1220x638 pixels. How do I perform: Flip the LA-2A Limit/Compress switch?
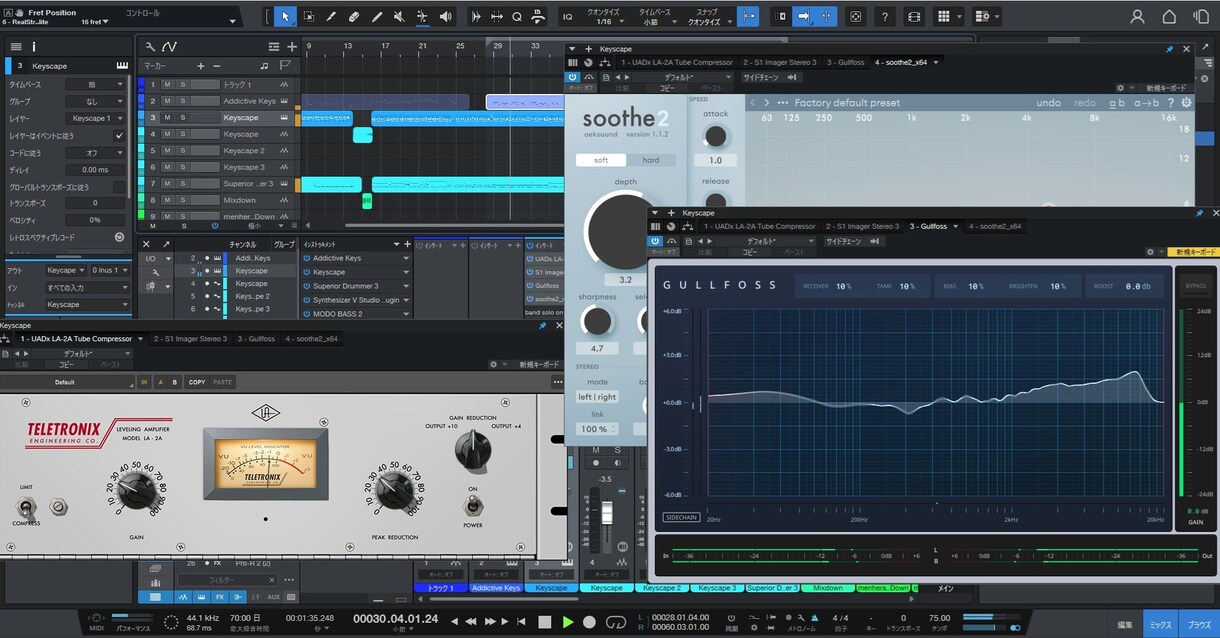click(x=27, y=507)
